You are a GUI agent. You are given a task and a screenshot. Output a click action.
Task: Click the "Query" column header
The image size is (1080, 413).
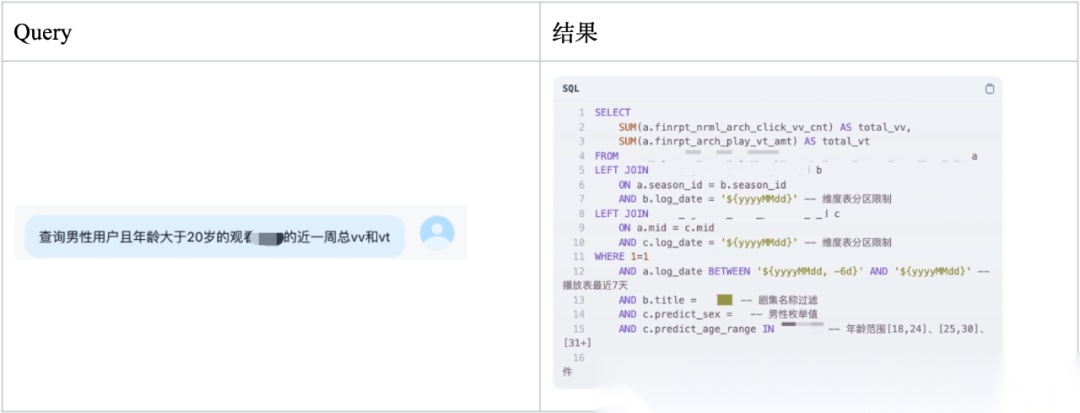point(43,32)
